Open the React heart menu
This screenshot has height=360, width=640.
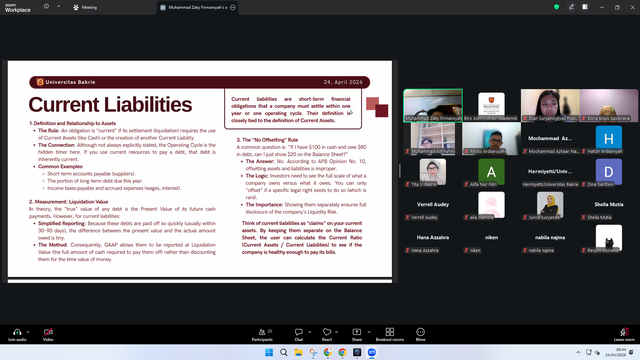point(327,334)
